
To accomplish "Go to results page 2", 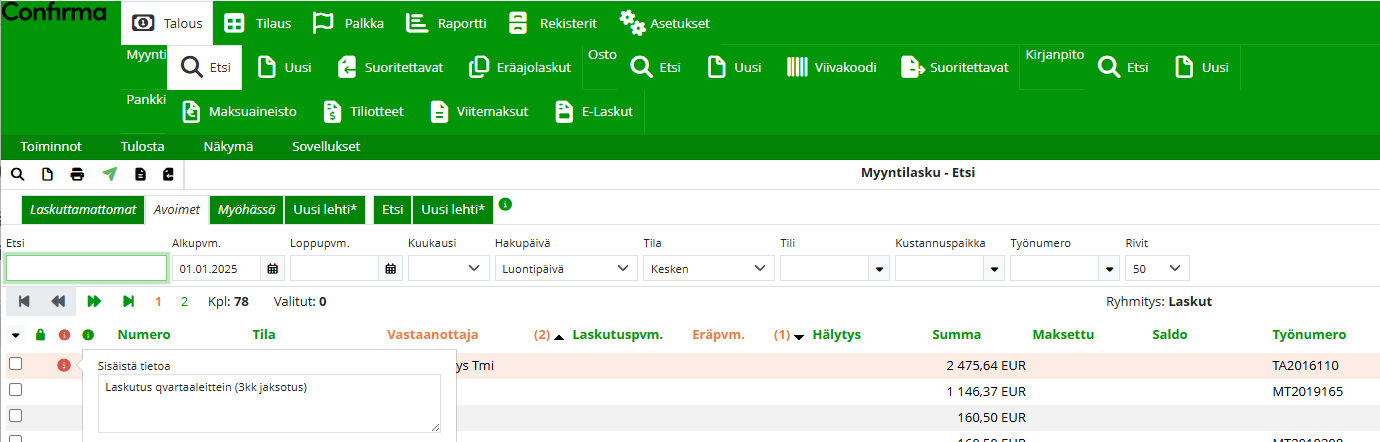I will [184, 301].
